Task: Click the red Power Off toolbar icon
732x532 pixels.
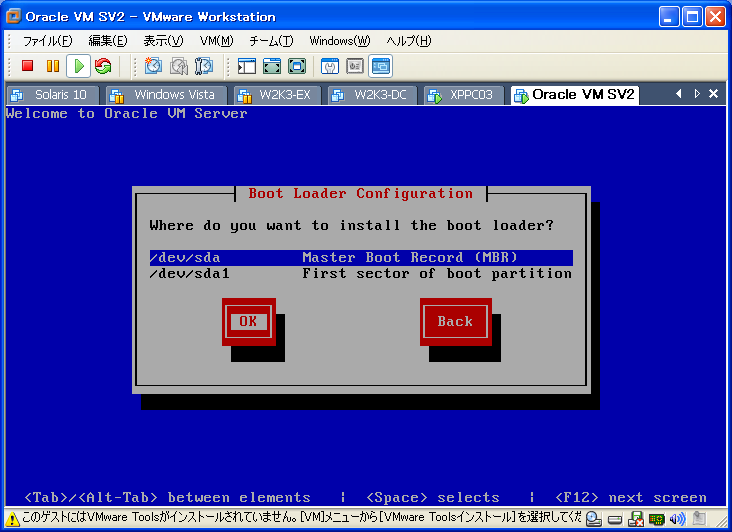Action: [28, 66]
